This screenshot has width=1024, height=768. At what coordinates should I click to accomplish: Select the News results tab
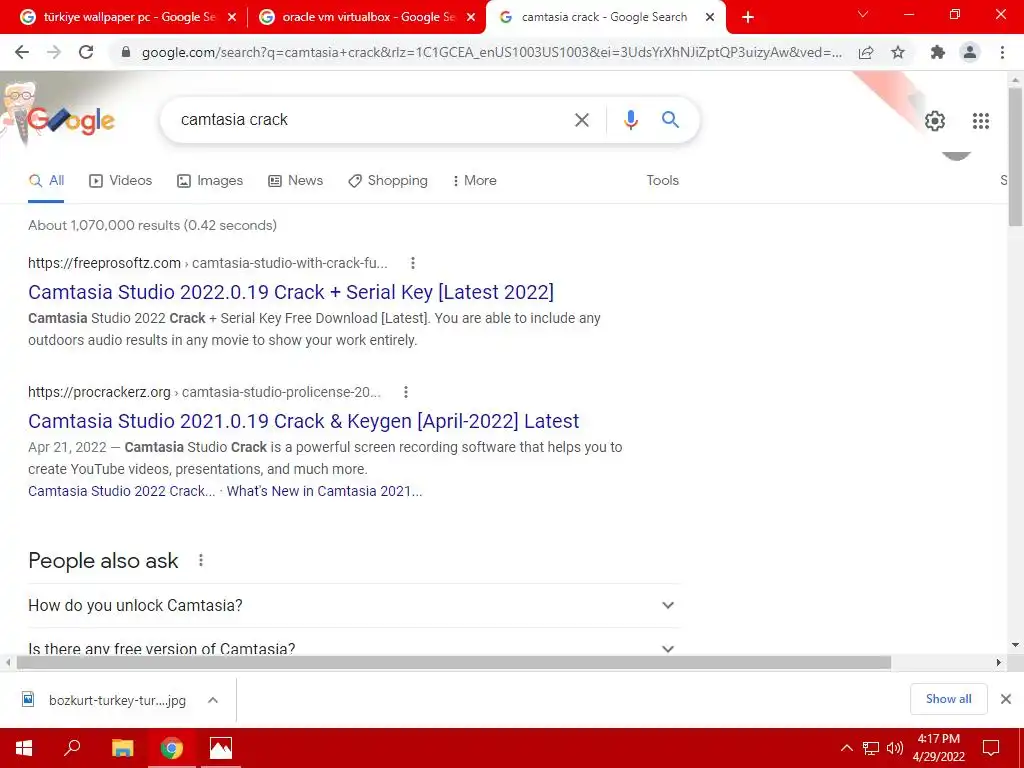point(295,181)
